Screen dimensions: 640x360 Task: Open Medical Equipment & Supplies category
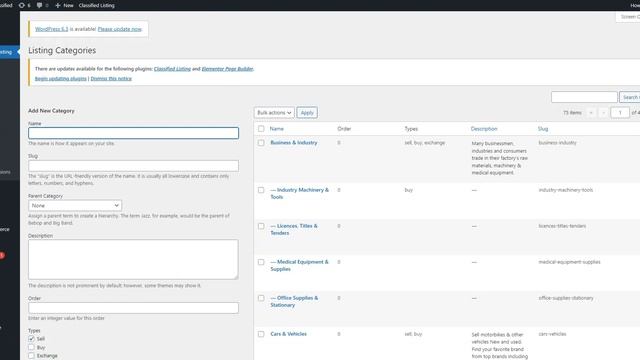coord(300,265)
